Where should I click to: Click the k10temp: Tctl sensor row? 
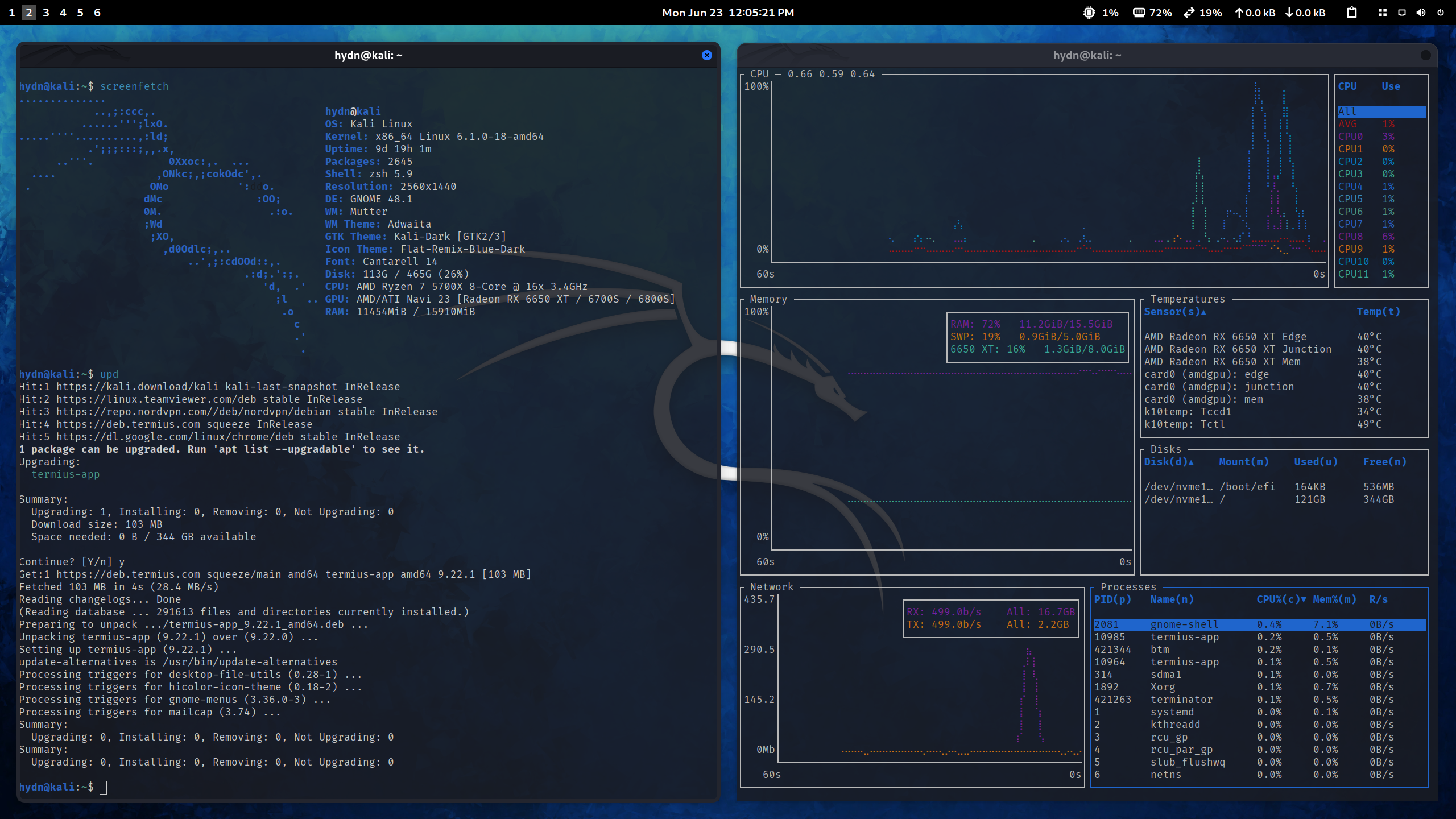(x=1285, y=424)
